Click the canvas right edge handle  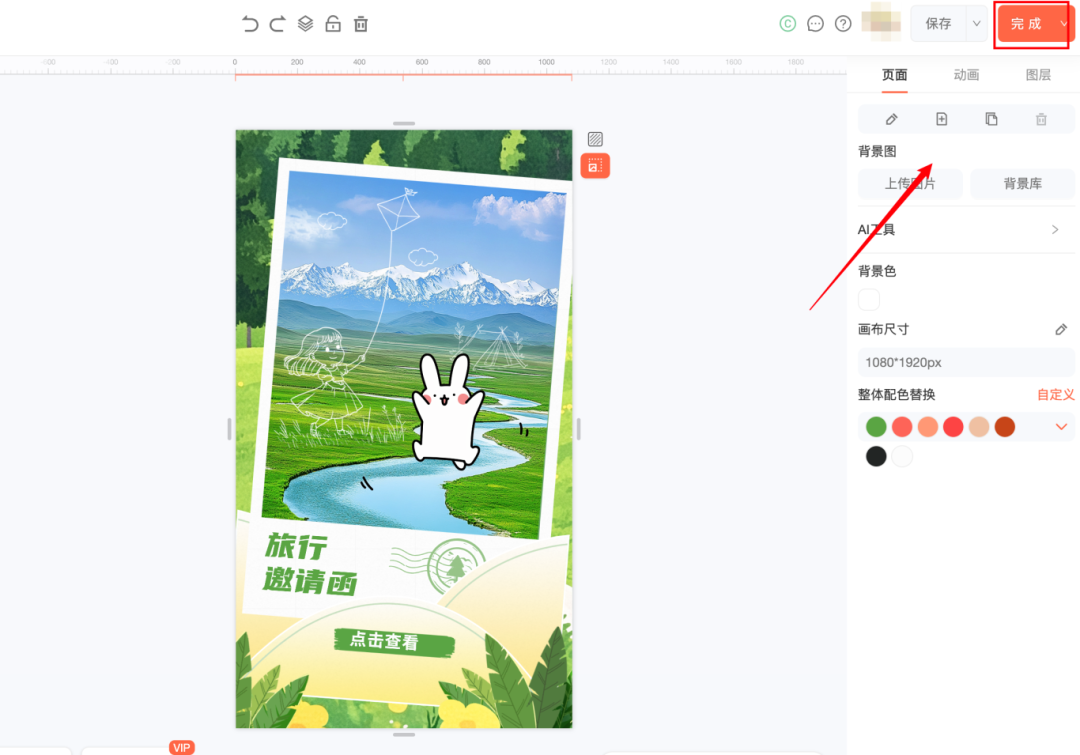click(x=579, y=428)
